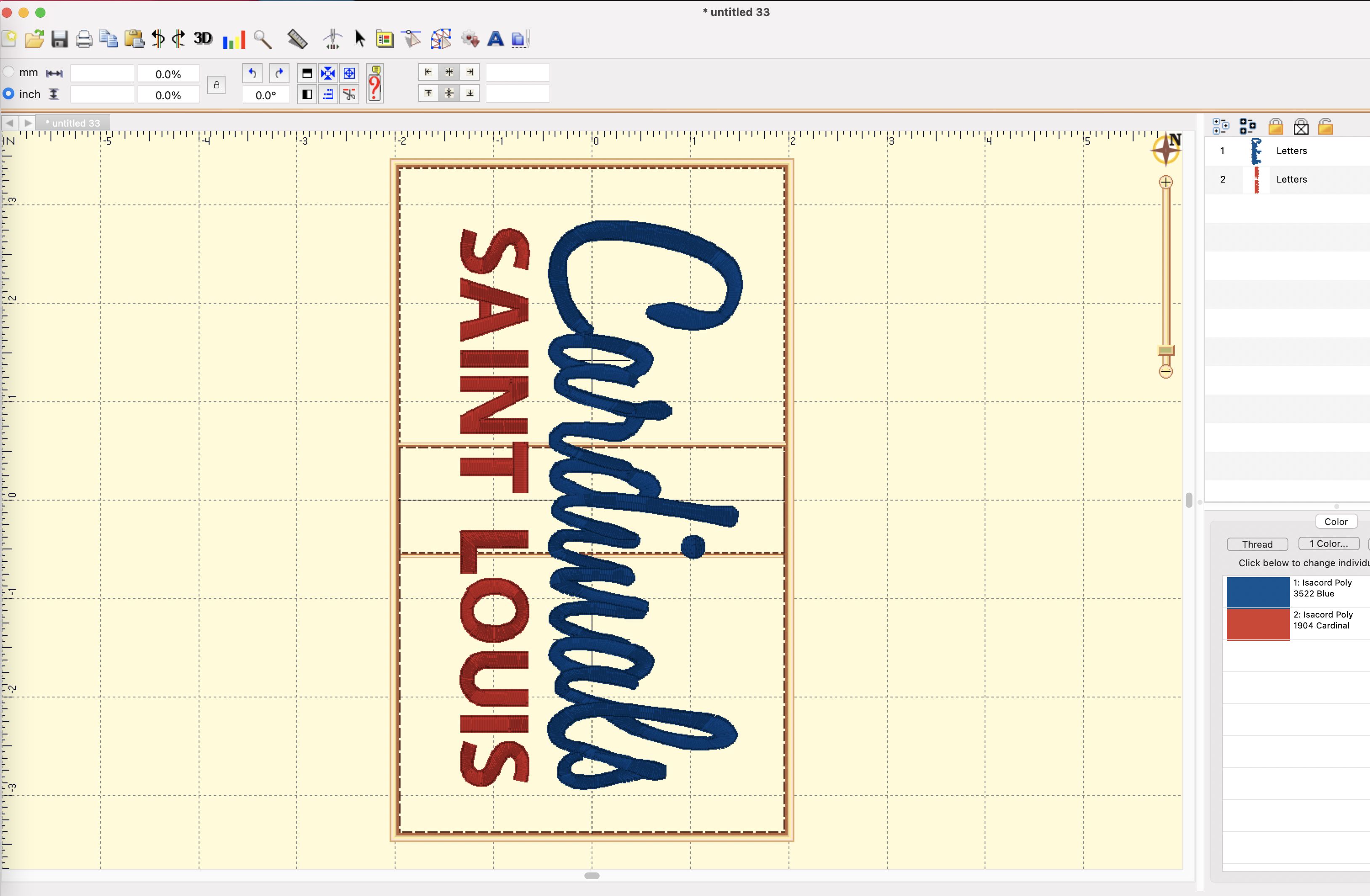Click the Thread button
This screenshot has height=896, width=1370.
(x=1257, y=544)
